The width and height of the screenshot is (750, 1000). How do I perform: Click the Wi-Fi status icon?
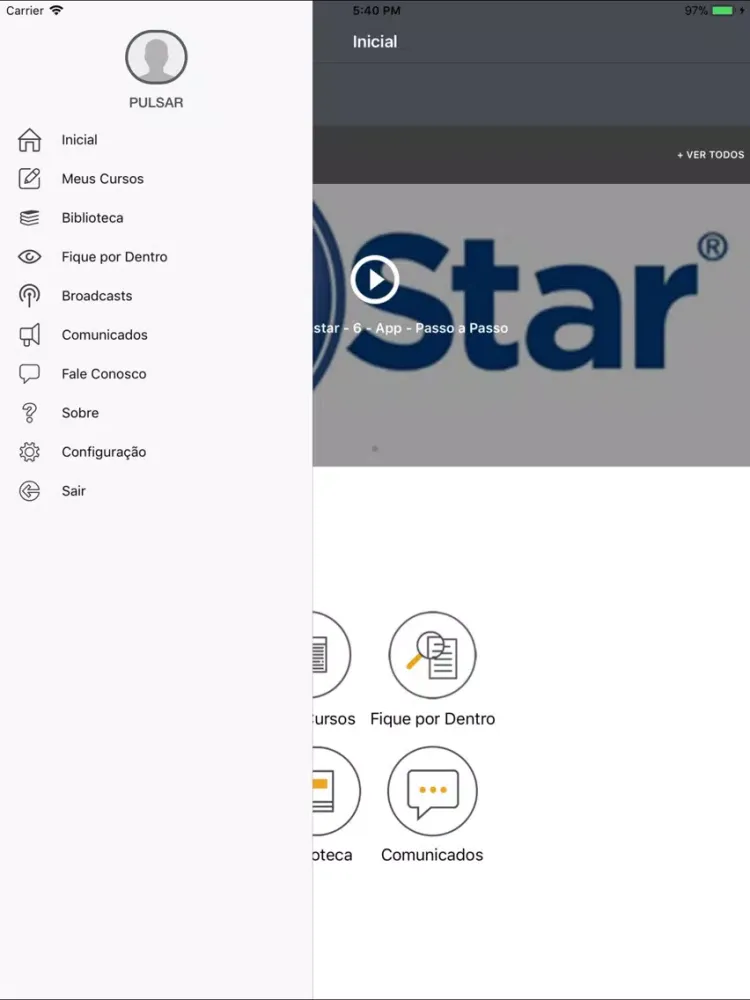(x=56, y=10)
